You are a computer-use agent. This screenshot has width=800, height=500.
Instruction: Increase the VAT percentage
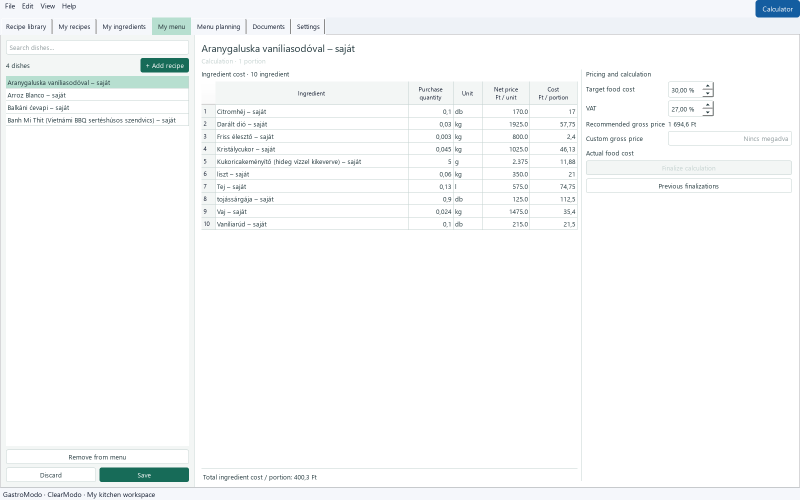tap(707, 105)
